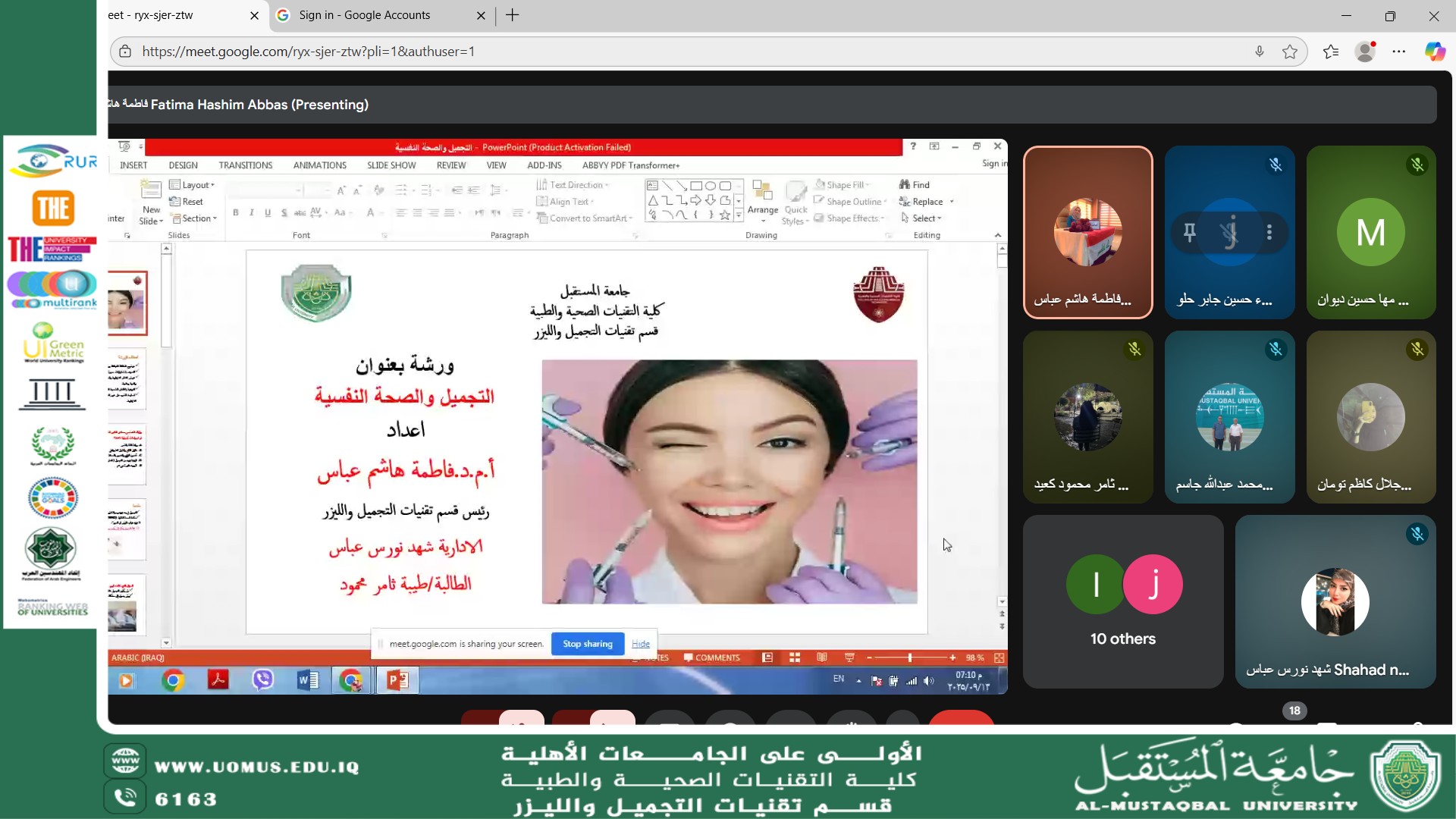Open Reading View from status bar
Viewport: 1456px width, 819px height.
tap(822, 657)
